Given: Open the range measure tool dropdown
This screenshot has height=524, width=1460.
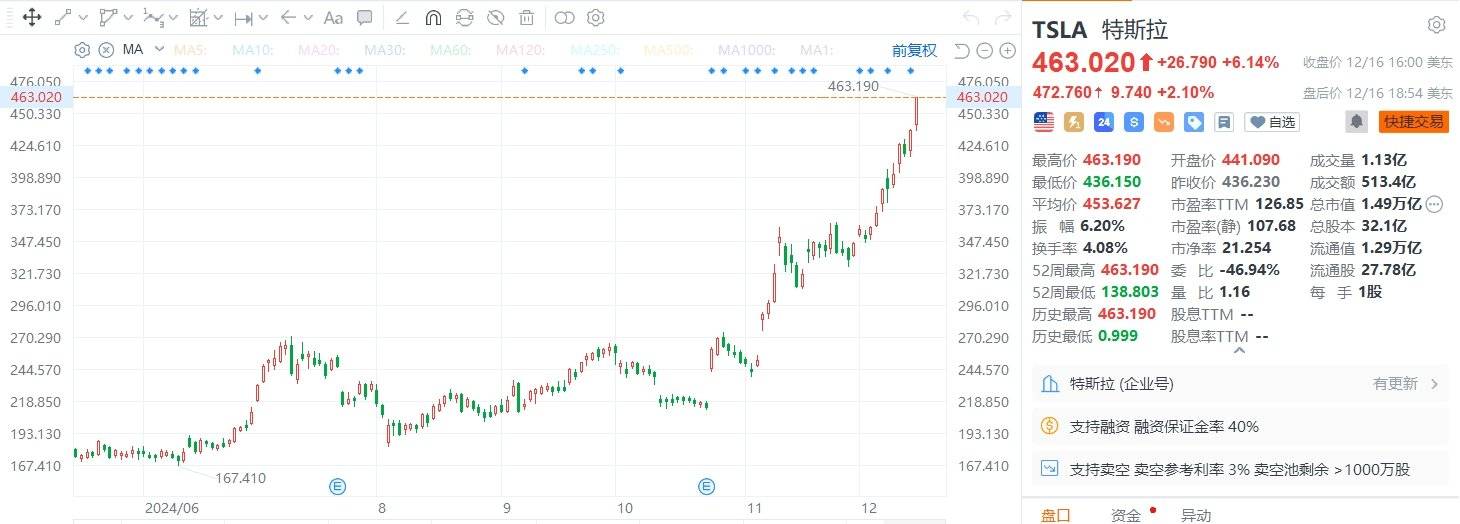Looking at the screenshot, I should [264, 18].
